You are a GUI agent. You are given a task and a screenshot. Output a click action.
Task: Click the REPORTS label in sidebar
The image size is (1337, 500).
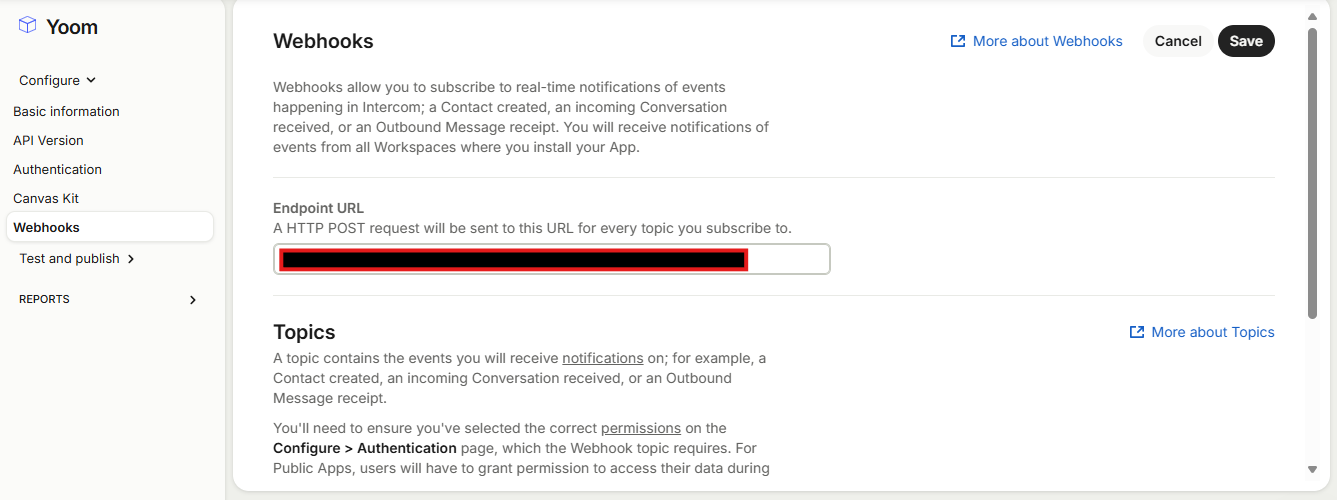click(x=44, y=299)
